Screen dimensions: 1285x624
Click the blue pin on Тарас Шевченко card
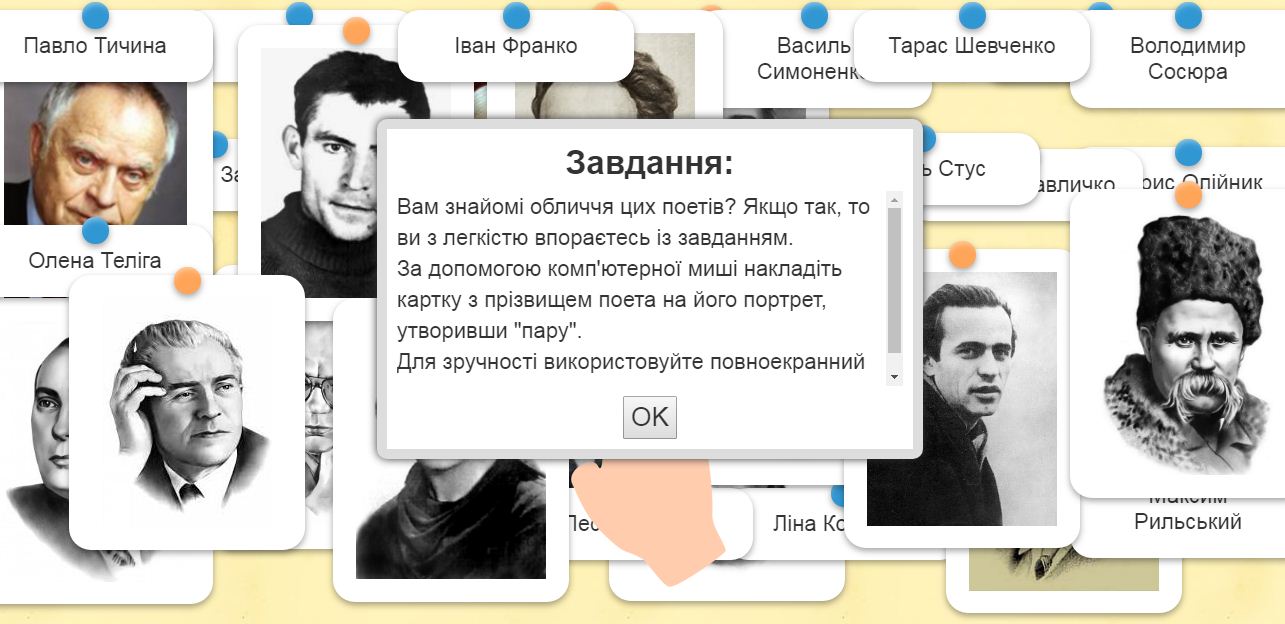(972, 15)
